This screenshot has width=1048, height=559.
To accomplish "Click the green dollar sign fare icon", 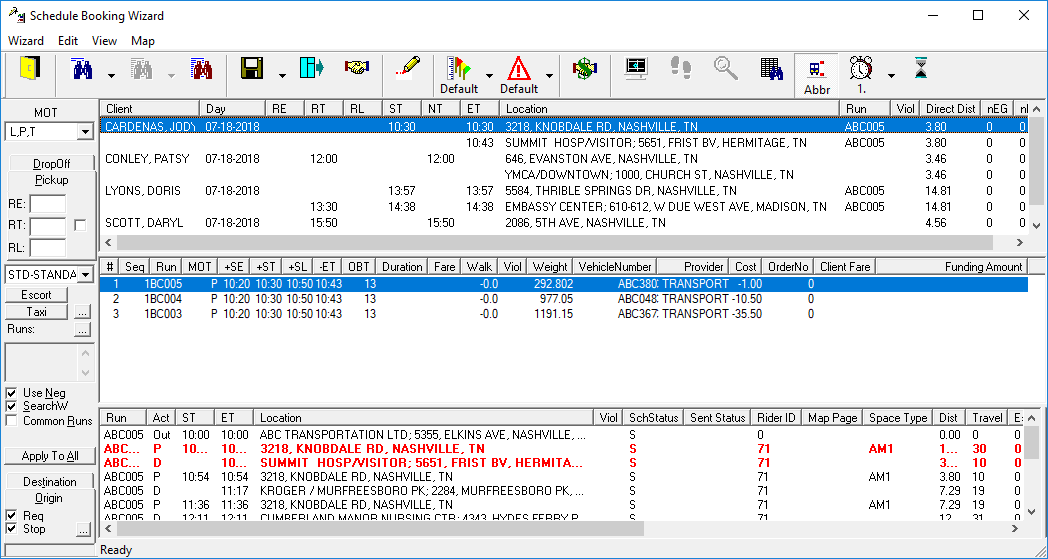I will tap(584, 69).
